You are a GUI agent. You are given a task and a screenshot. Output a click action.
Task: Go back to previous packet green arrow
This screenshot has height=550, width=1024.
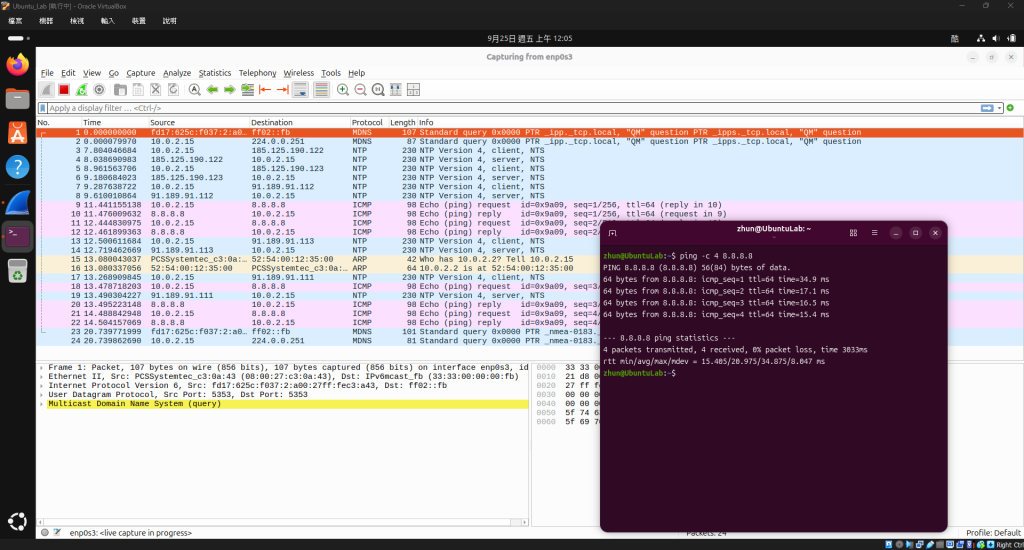212,89
